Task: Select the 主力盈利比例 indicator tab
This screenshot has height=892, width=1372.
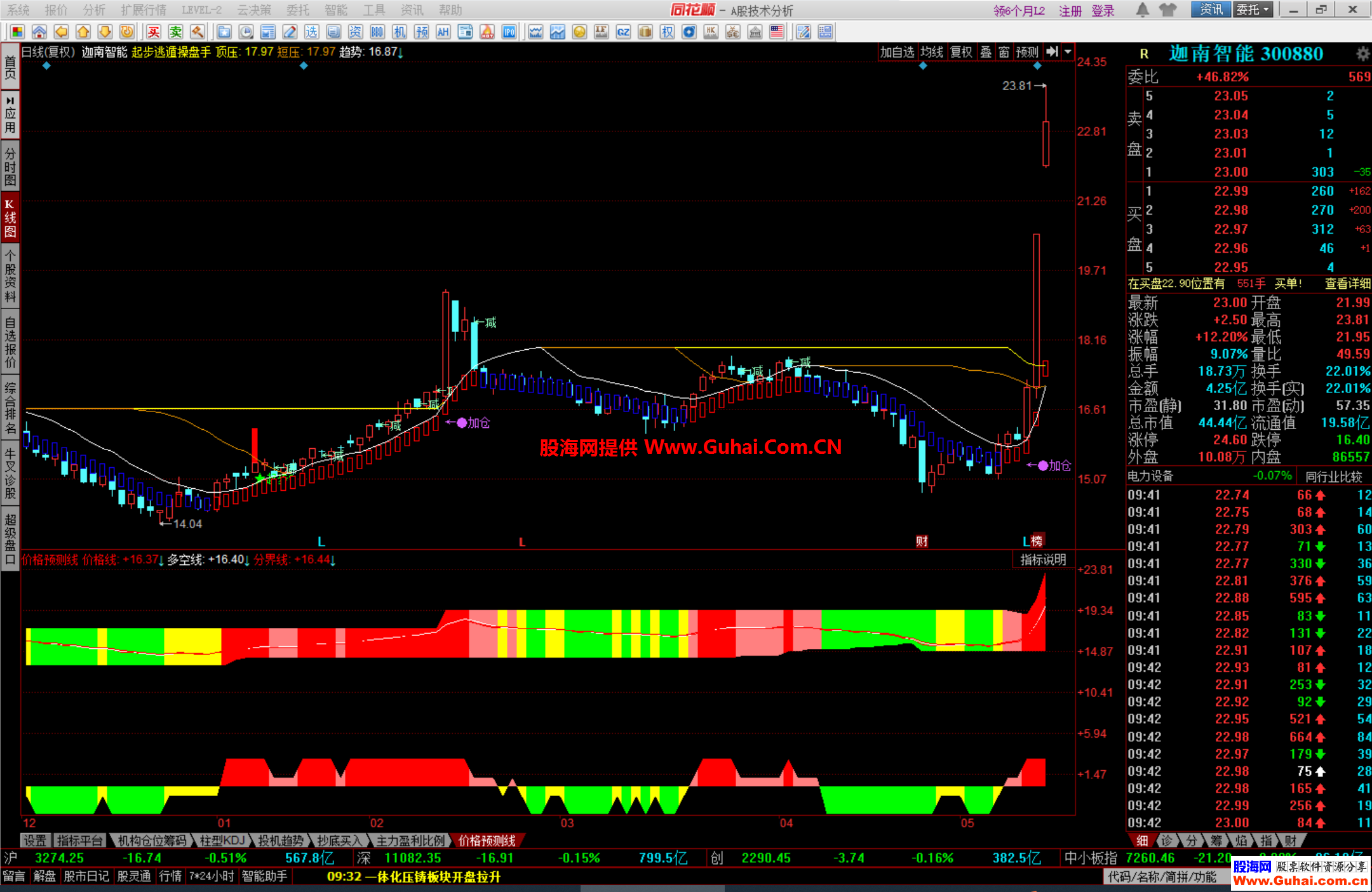Action: tap(410, 841)
